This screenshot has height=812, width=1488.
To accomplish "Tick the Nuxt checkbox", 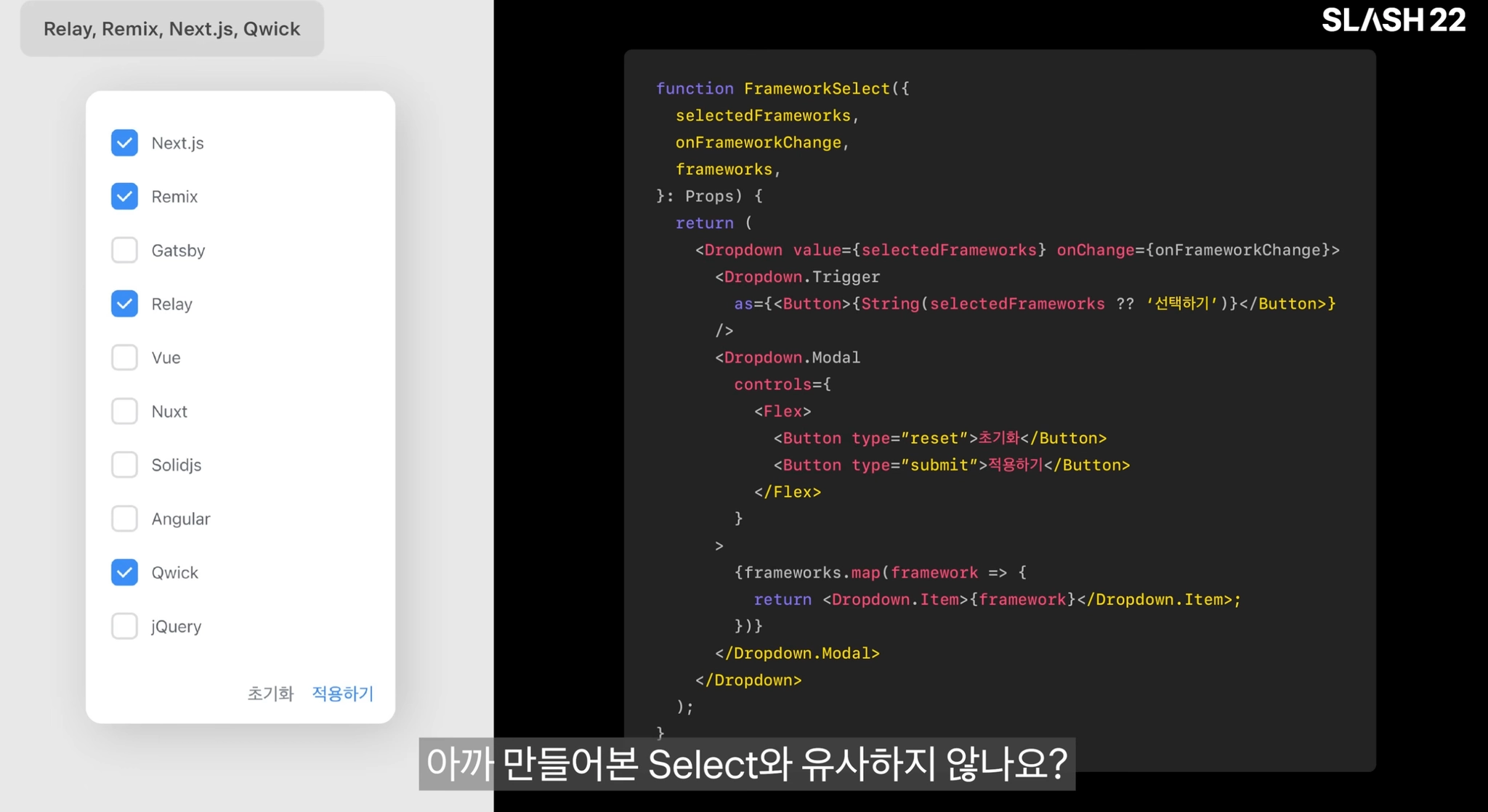I will coord(124,412).
